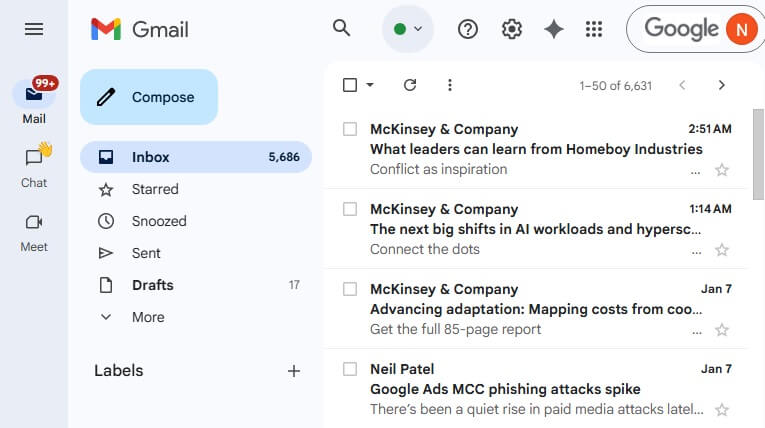The height and width of the screenshot is (428, 765).
Task: Expand ellipsis on 85-page report row
Action: [x=697, y=332]
